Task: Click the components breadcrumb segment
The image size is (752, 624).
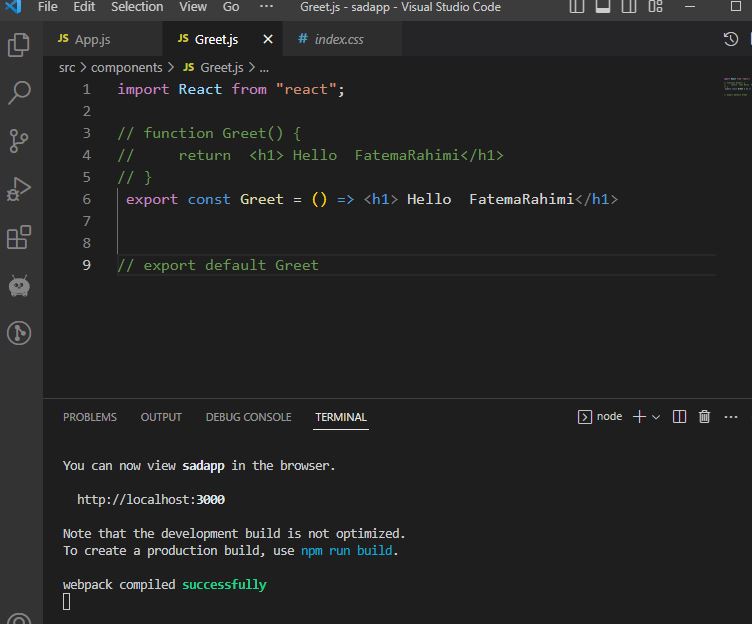Action: (127, 68)
